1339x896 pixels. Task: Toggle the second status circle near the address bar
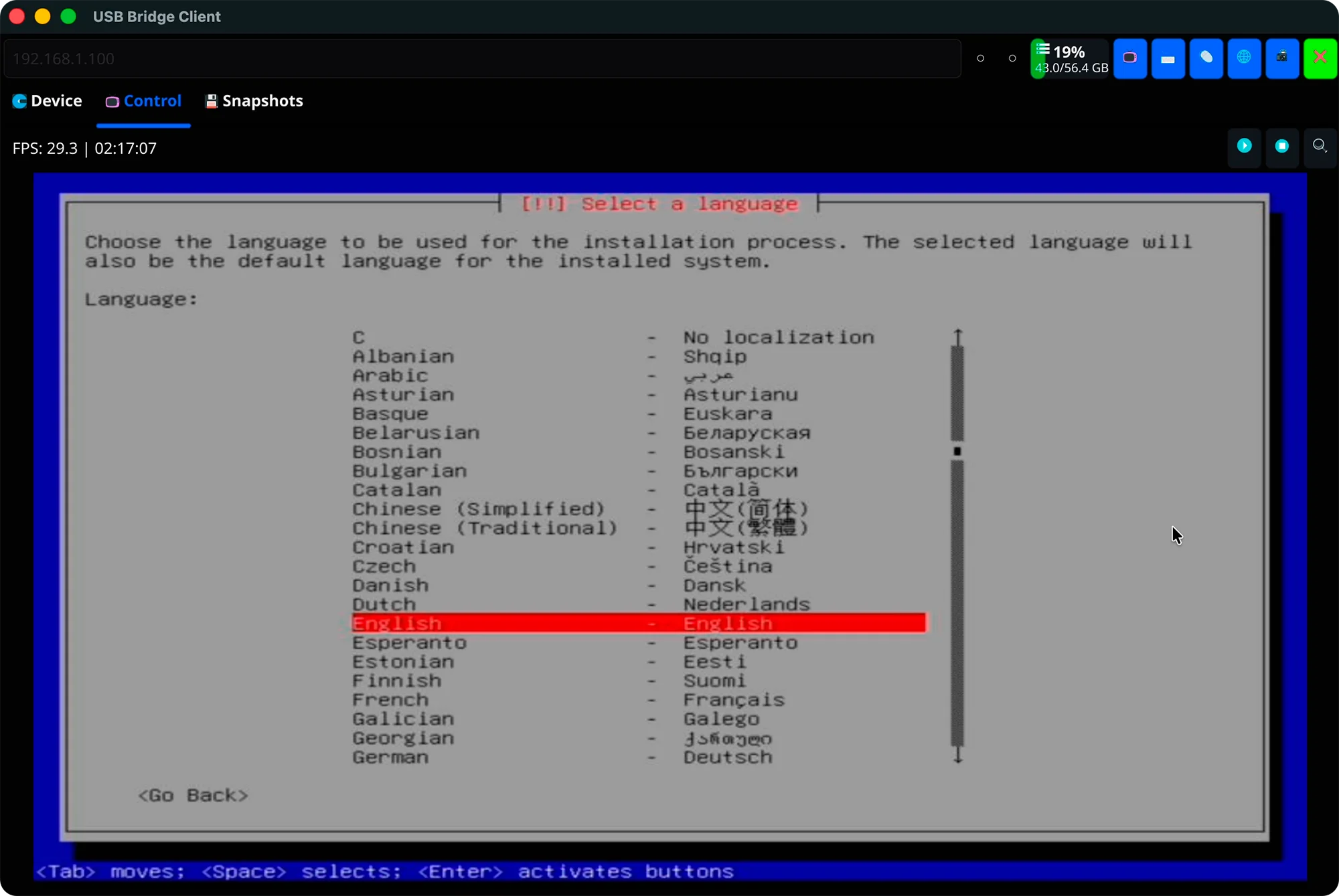[x=1012, y=59]
